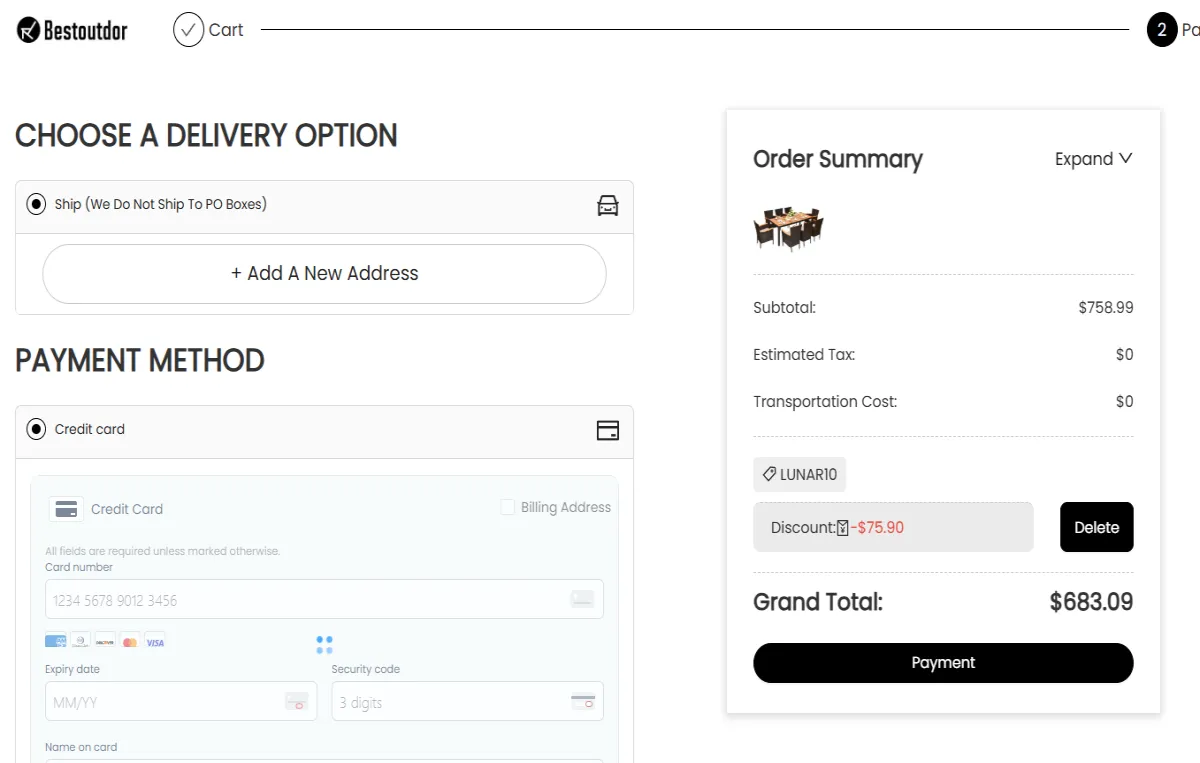Enable the Billing Address checkbox

pyautogui.click(x=506, y=507)
